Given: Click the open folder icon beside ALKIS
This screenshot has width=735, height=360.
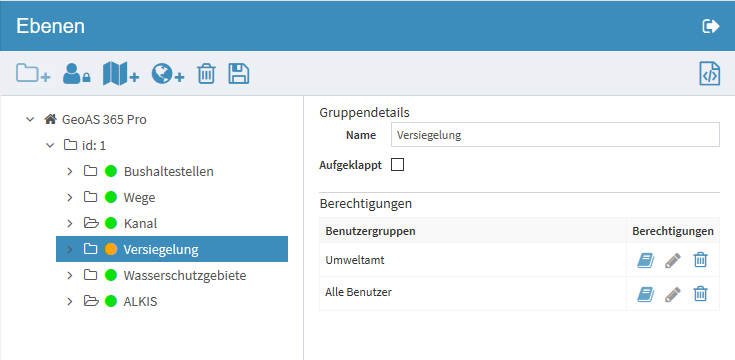Looking at the screenshot, I should (x=91, y=301).
